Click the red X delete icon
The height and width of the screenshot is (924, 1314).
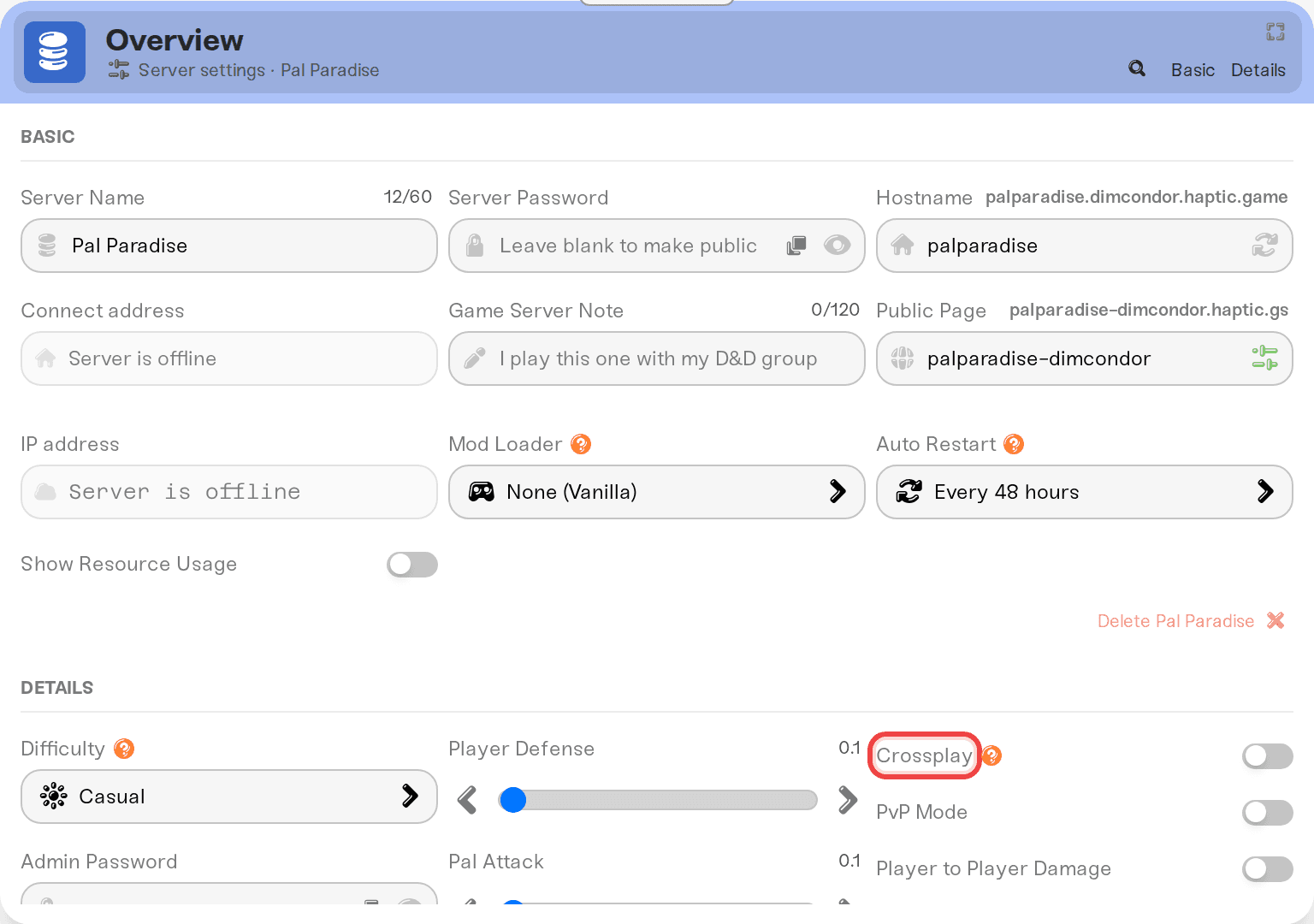(1276, 620)
